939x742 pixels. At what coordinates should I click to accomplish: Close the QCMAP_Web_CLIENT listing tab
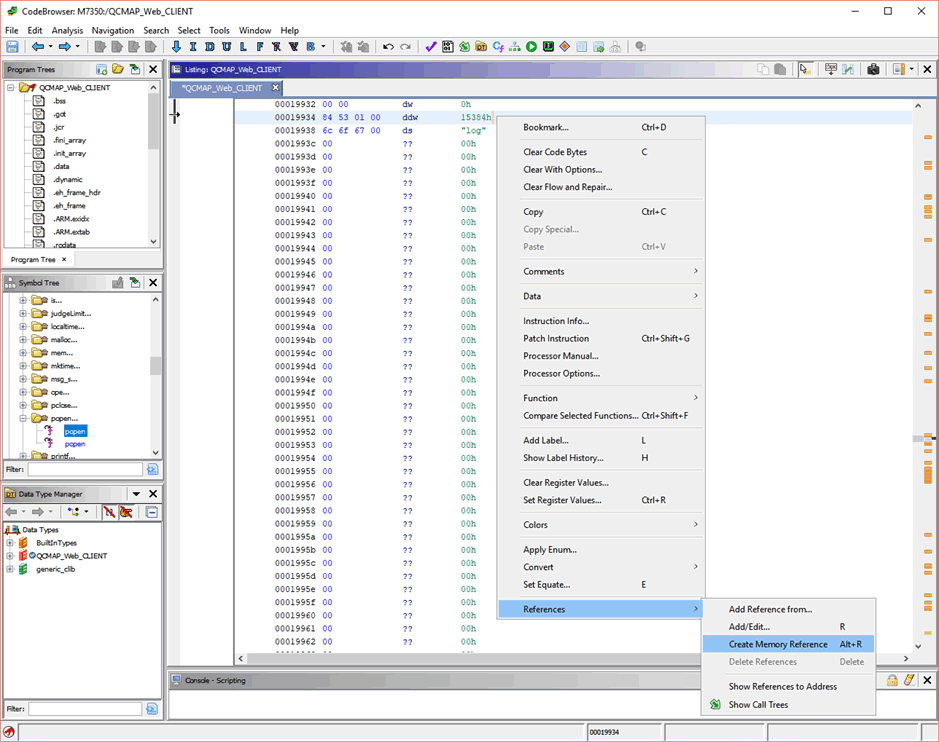pos(276,88)
